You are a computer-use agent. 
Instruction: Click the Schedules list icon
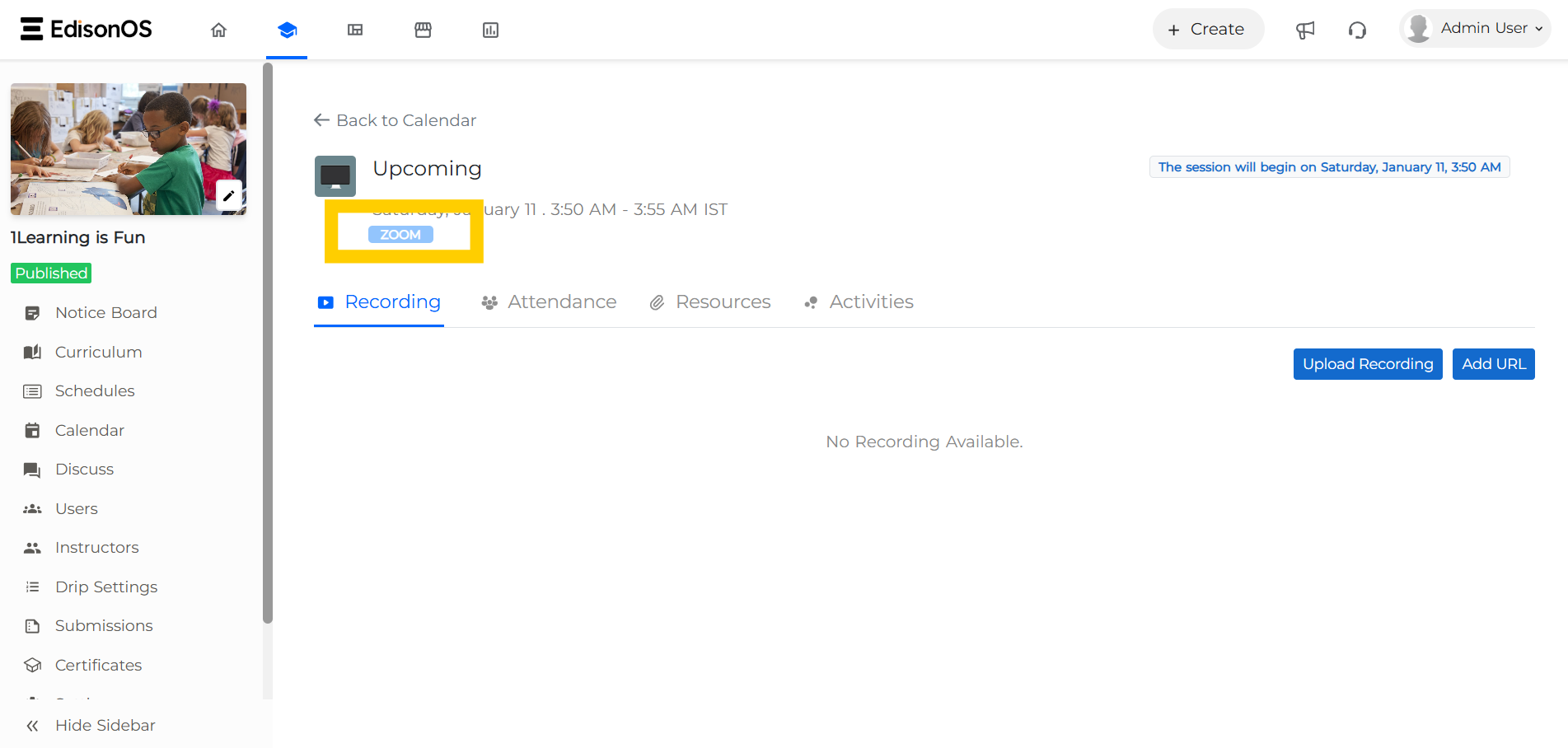32,391
